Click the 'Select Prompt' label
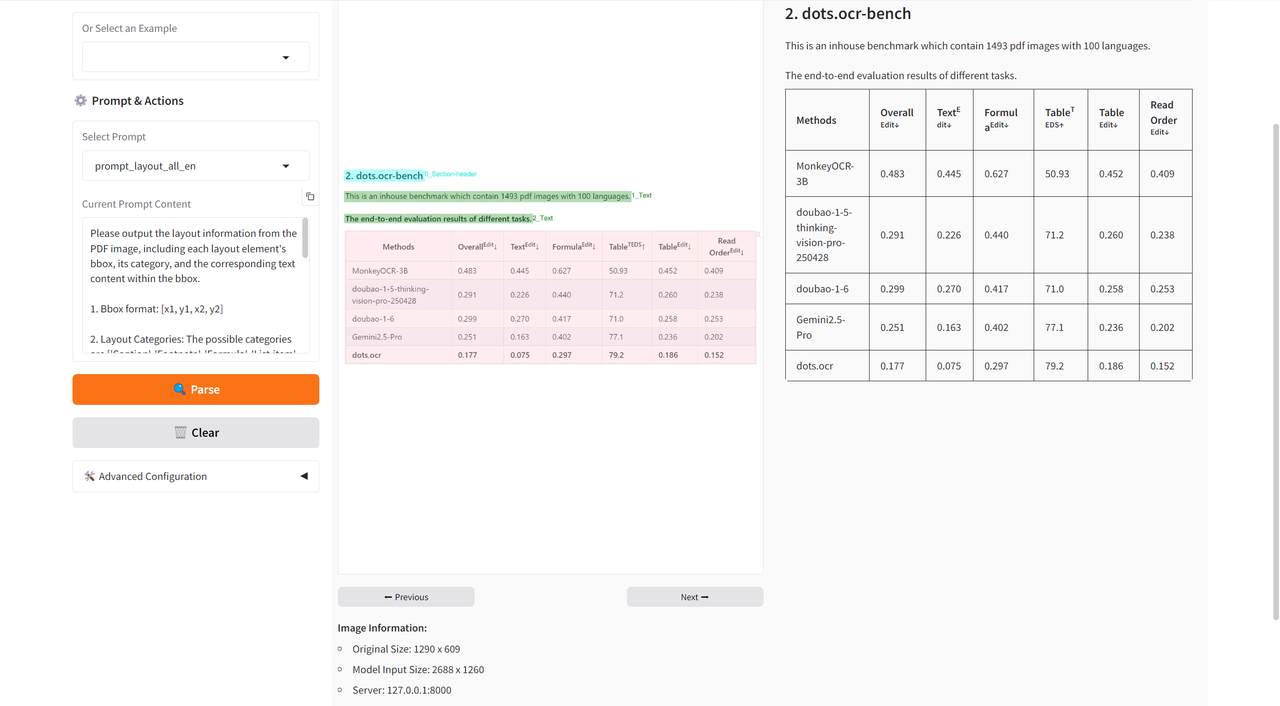The width and height of the screenshot is (1280, 706). [x=114, y=137]
